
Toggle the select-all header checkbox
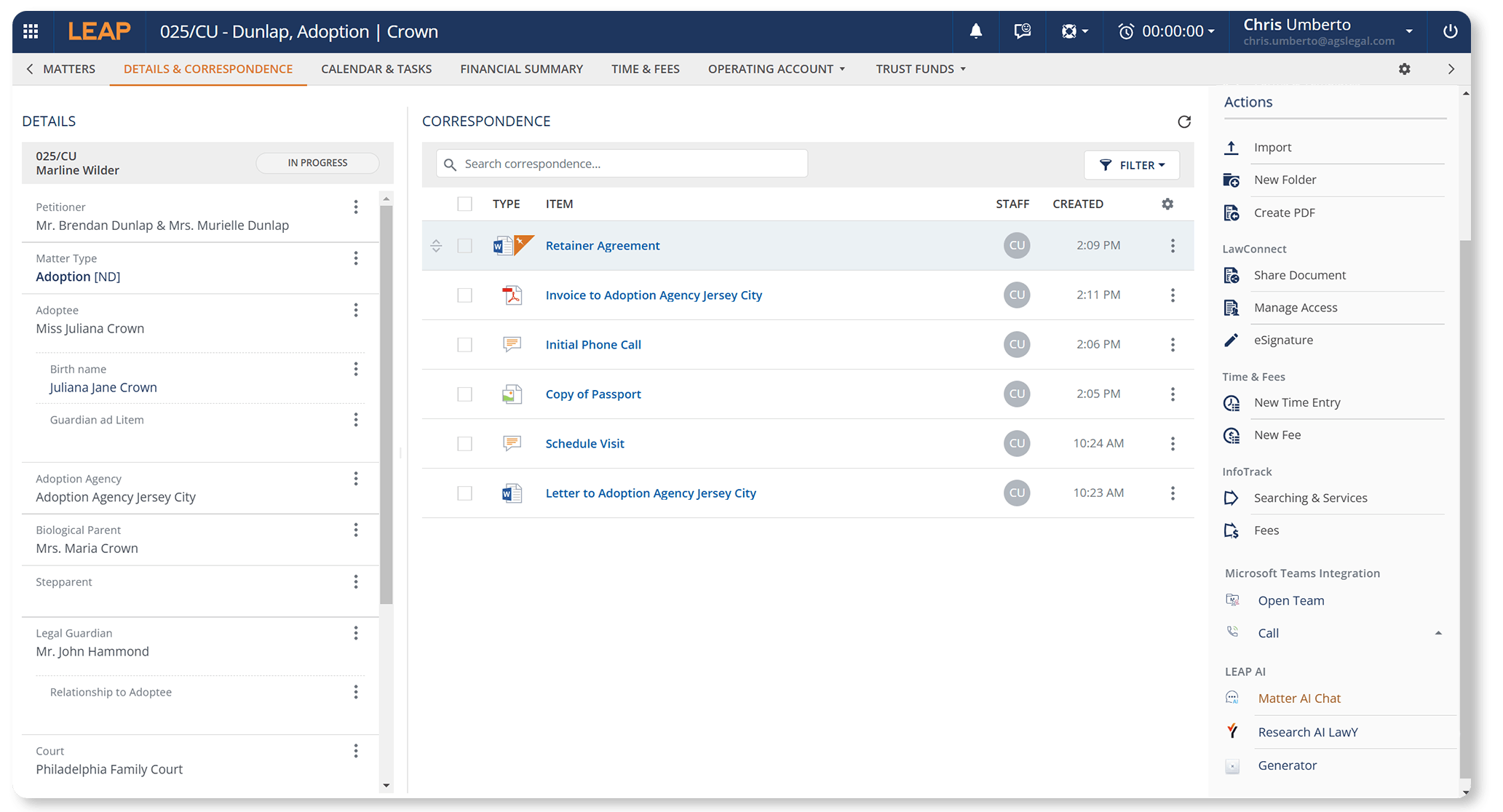464,204
